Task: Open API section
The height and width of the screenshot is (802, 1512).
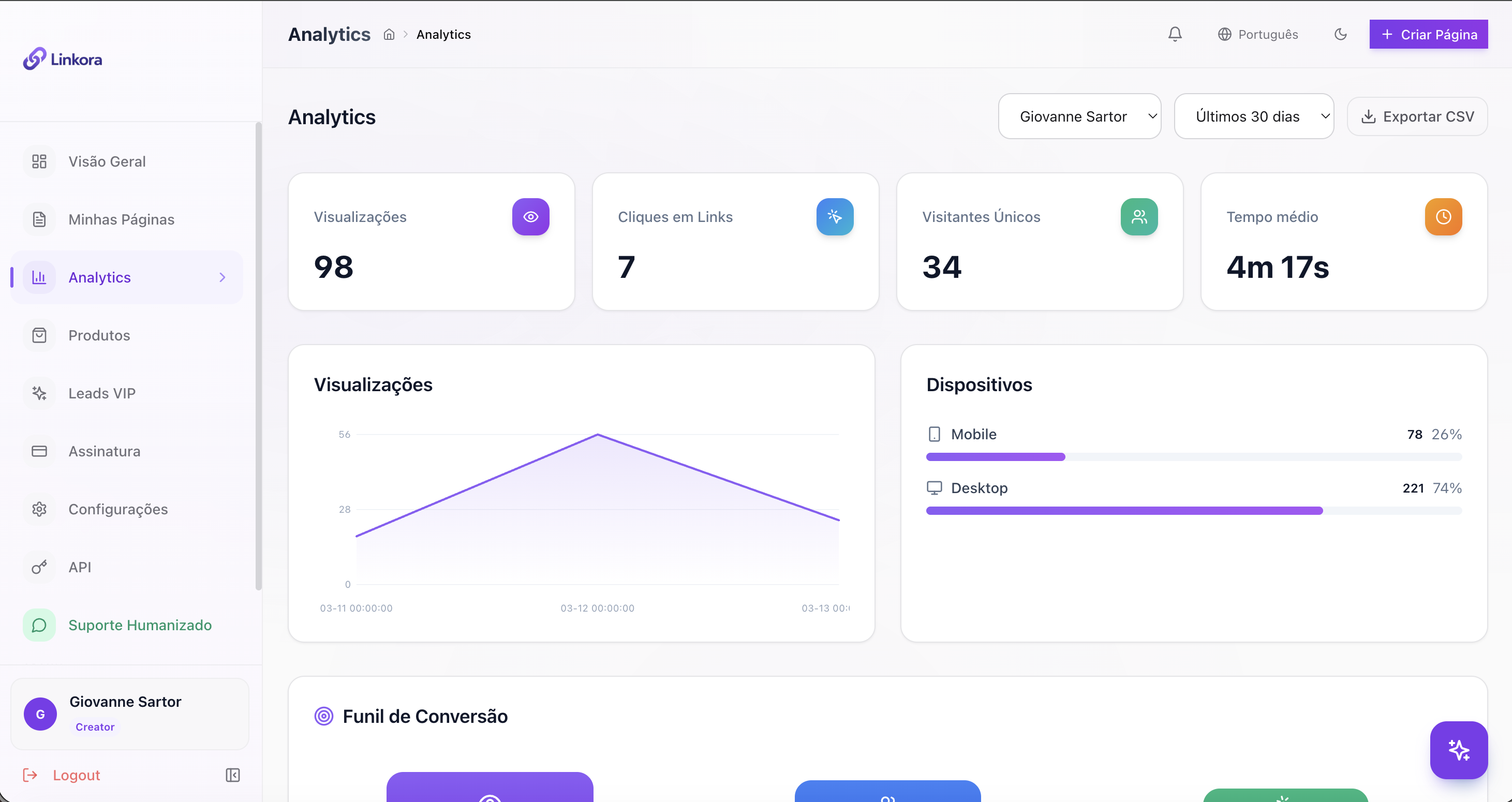Action: pos(127,567)
